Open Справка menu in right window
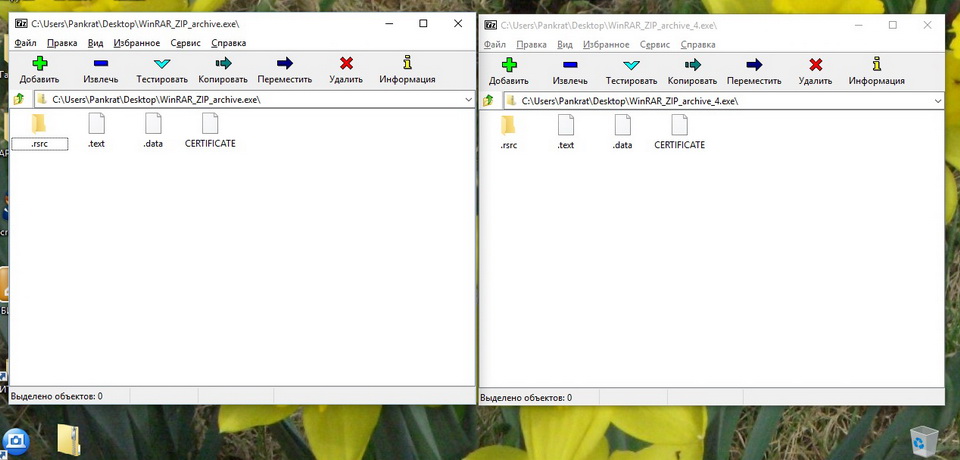The height and width of the screenshot is (460, 960). point(698,45)
